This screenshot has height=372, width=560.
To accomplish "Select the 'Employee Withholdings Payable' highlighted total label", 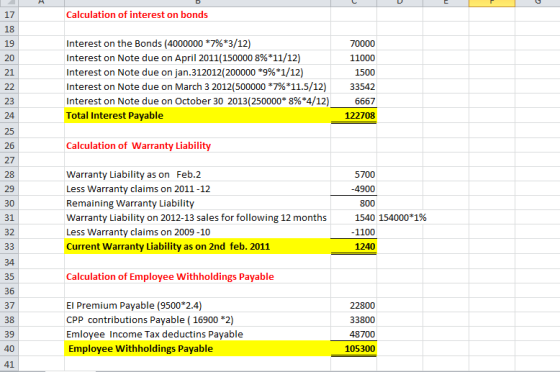I will click(197, 348).
